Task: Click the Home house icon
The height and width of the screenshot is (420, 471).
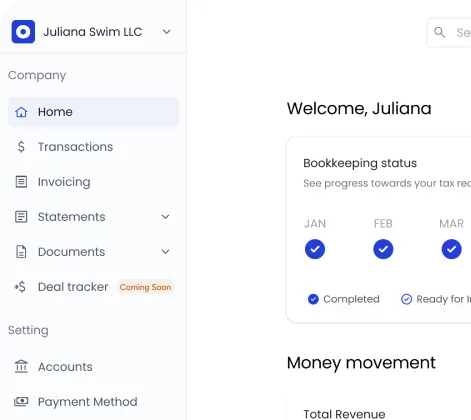Action: (21, 112)
